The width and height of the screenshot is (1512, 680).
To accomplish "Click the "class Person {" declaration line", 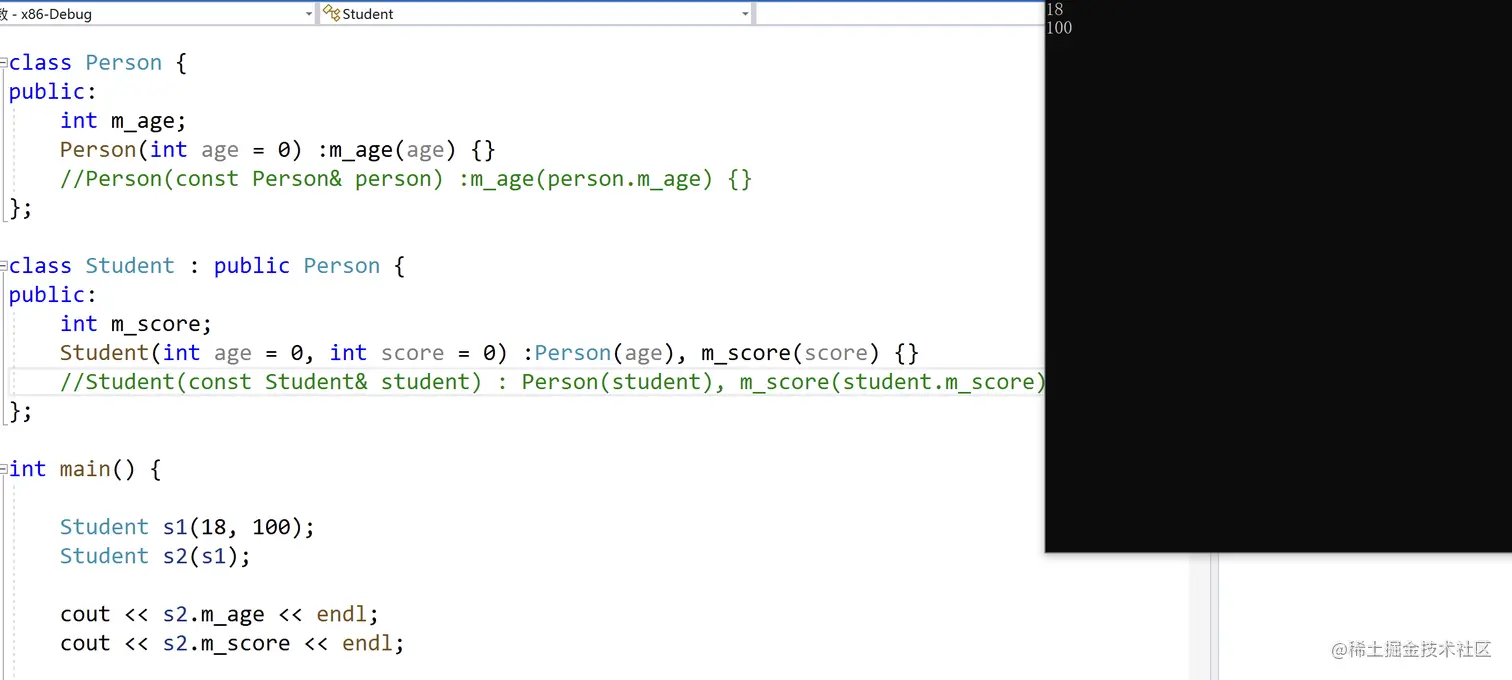I will (98, 63).
